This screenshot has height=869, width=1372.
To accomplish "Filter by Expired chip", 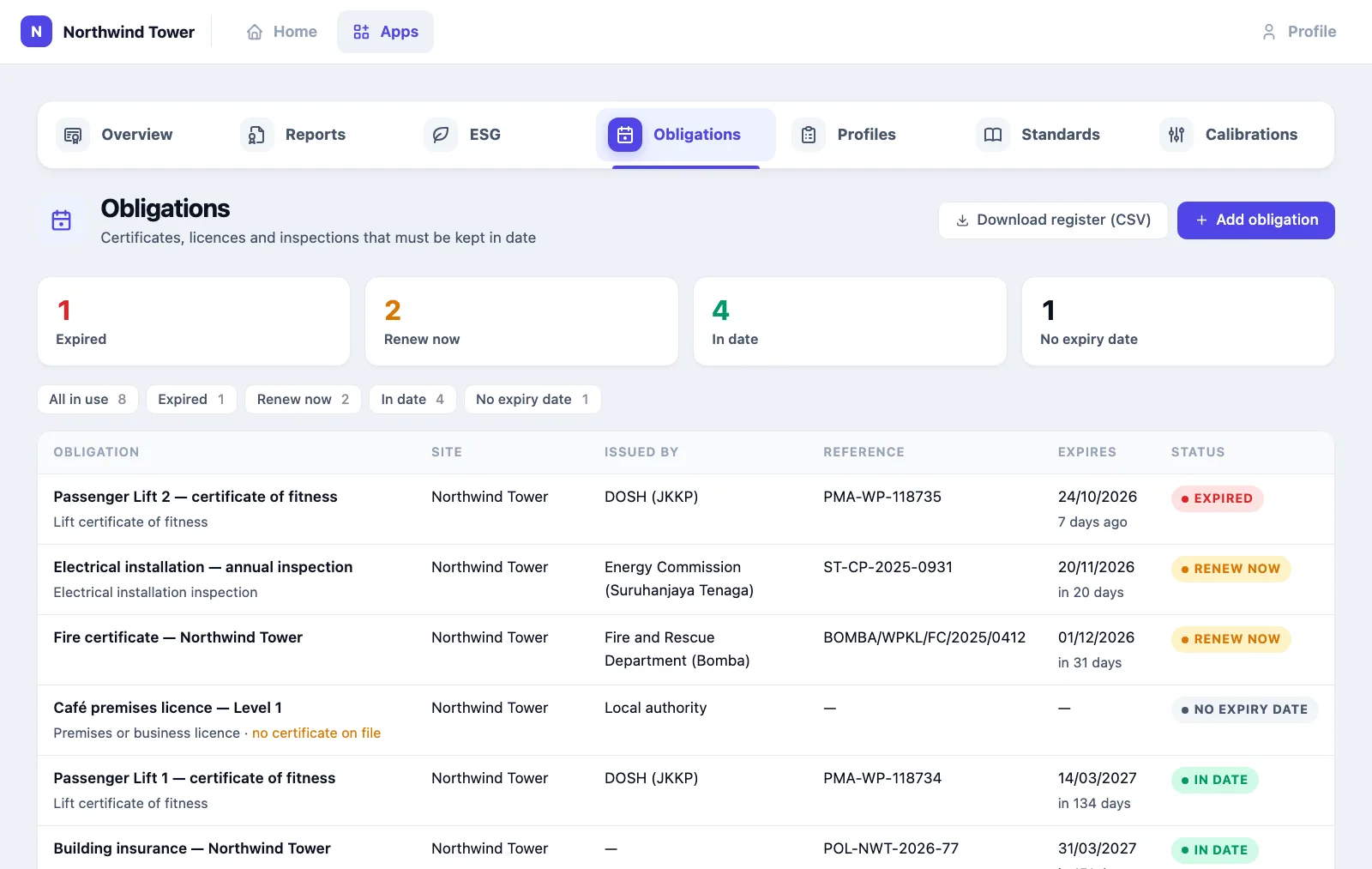I will 191,400.
